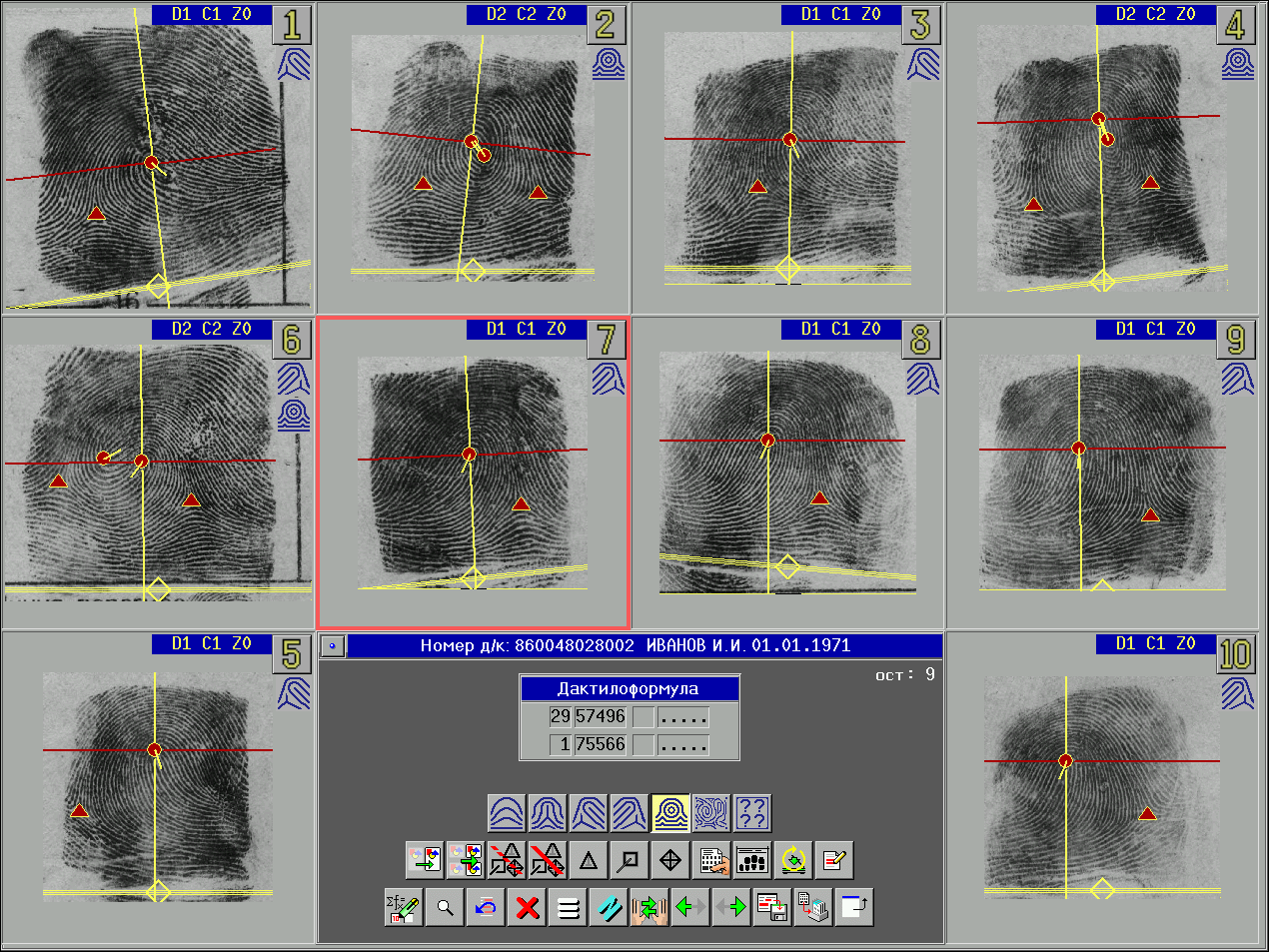Select fingerprint number 5 badge

point(292,654)
